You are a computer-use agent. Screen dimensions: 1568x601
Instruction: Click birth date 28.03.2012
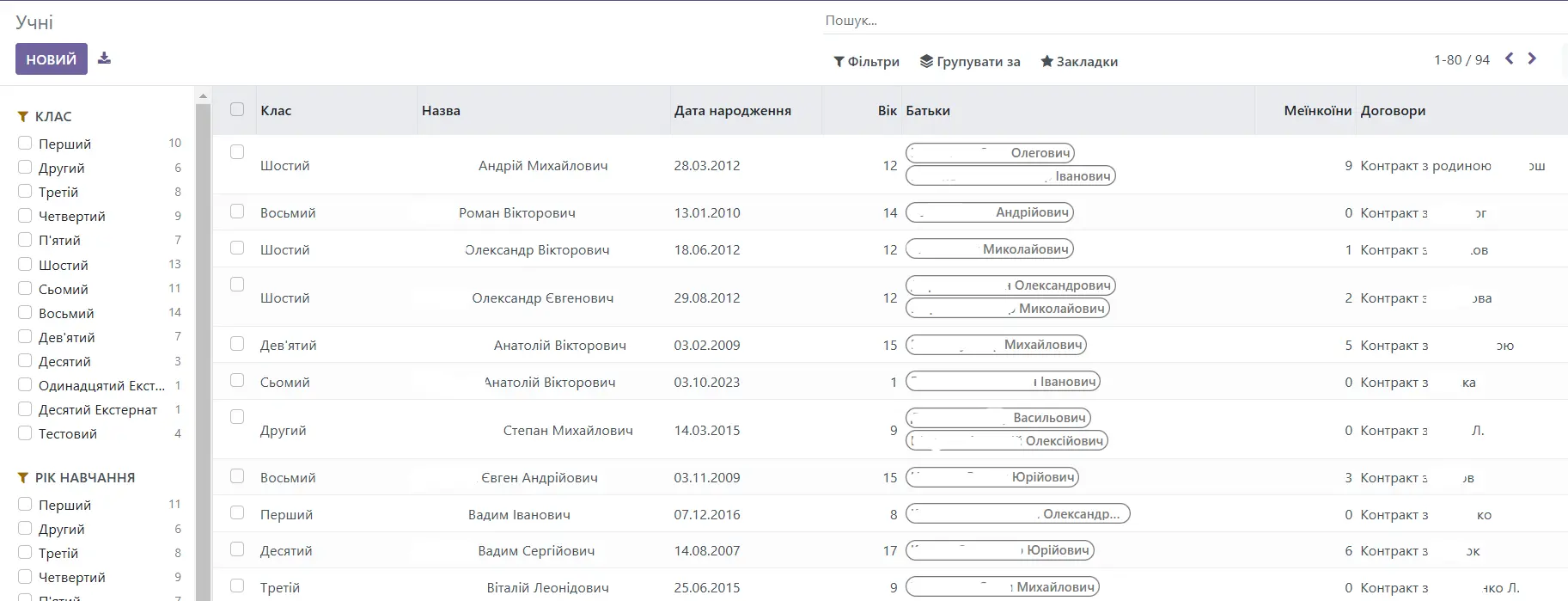pyautogui.click(x=706, y=166)
